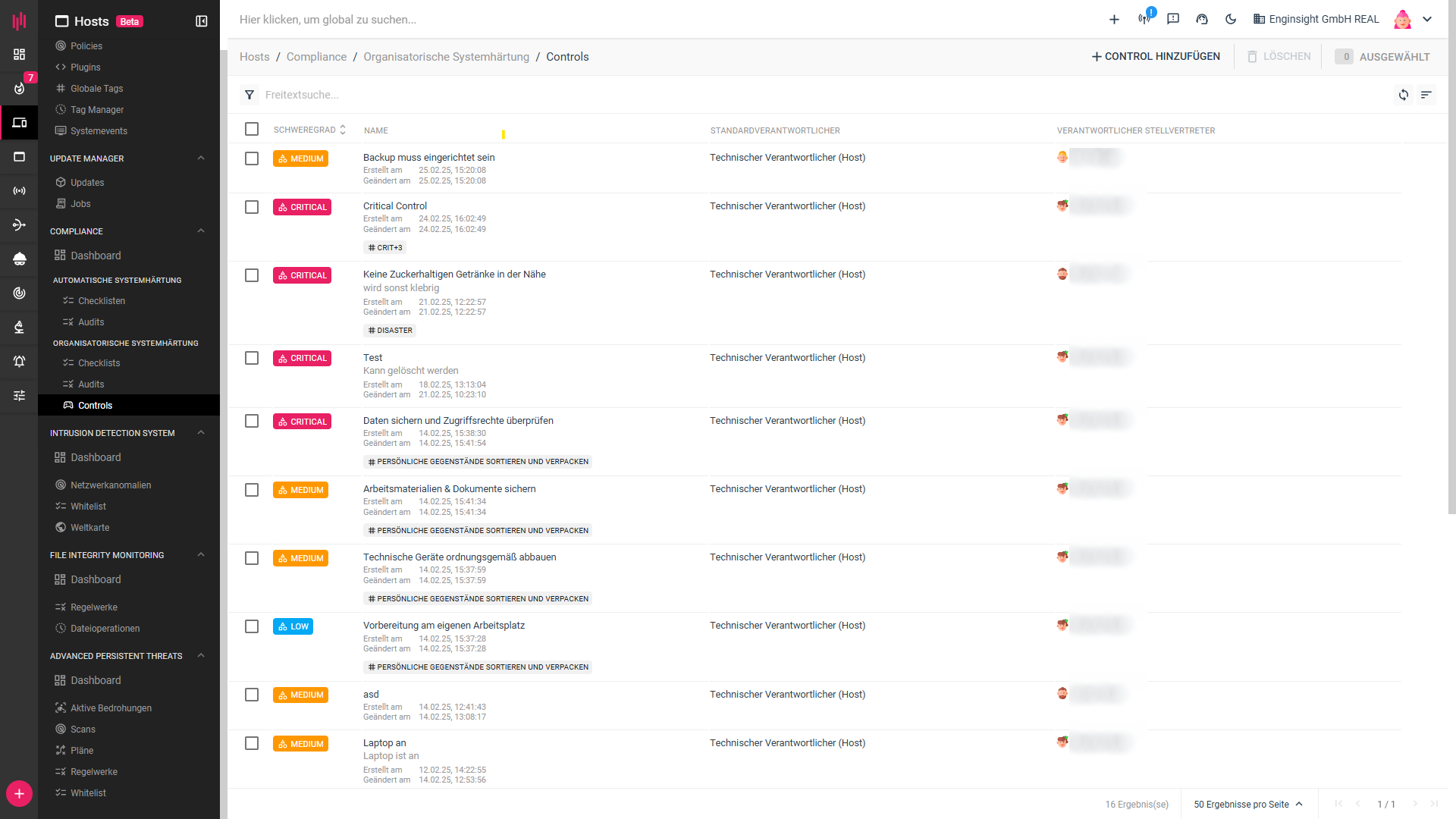Open the feedback chat icon
Viewport: 1456px width, 819px height.
tap(1173, 19)
